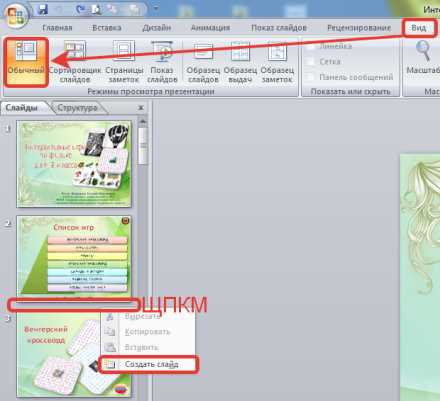Click the Масштаб magnifier icon
Image resolution: width=440 pixels, height=401 pixels.
(x=423, y=51)
